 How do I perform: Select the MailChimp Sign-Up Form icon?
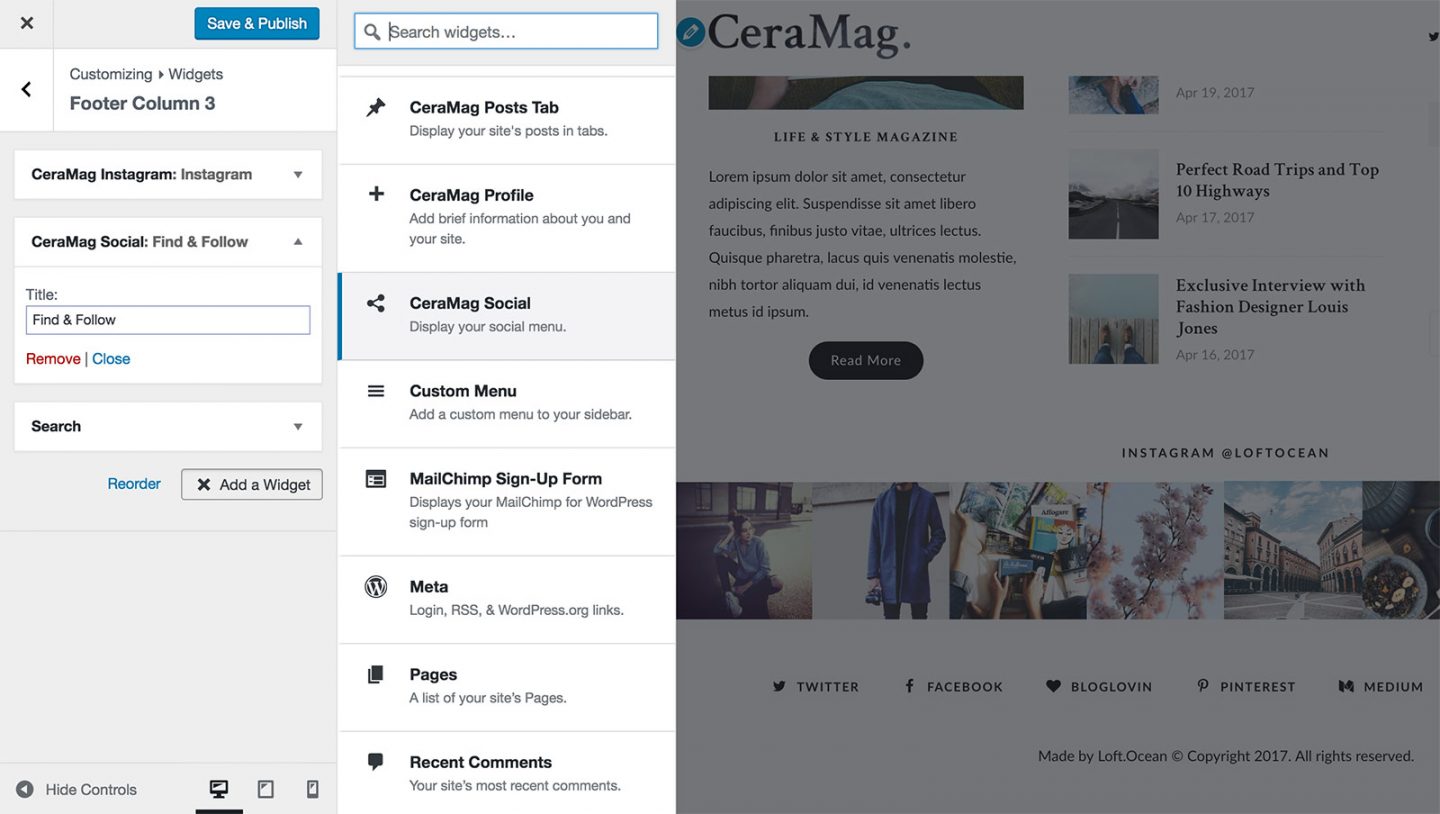point(375,479)
